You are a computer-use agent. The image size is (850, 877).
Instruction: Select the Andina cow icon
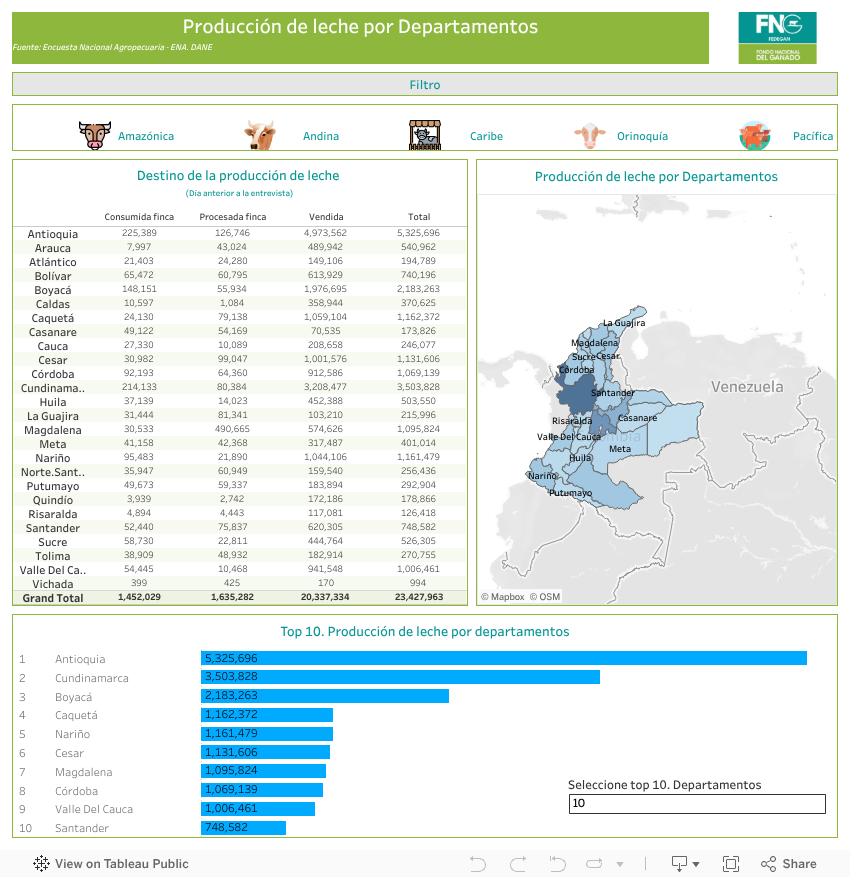tap(260, 135)
